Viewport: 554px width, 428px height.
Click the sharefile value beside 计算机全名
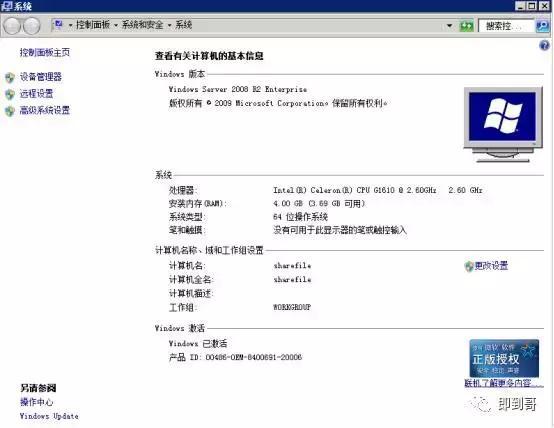[292, 280]
